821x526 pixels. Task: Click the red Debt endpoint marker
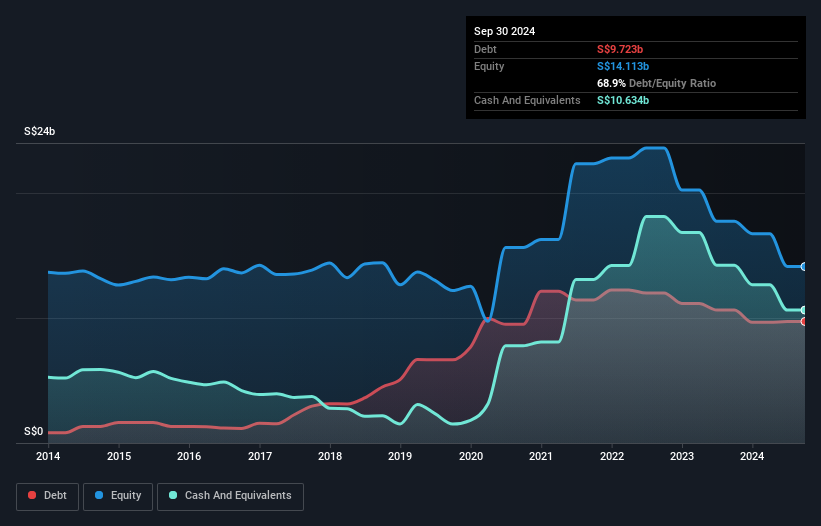[804, 321]
